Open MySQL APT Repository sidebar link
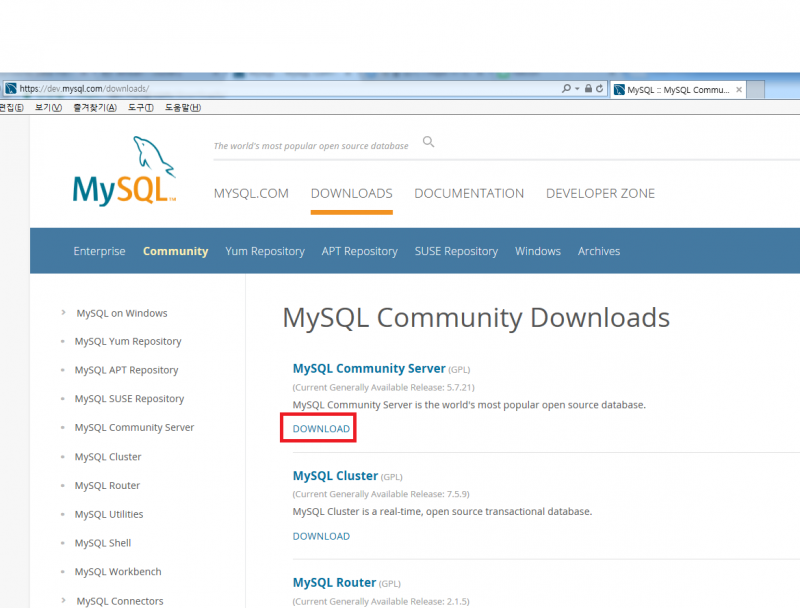This screenshot has height=608, width=800. [x=127, y=370]
